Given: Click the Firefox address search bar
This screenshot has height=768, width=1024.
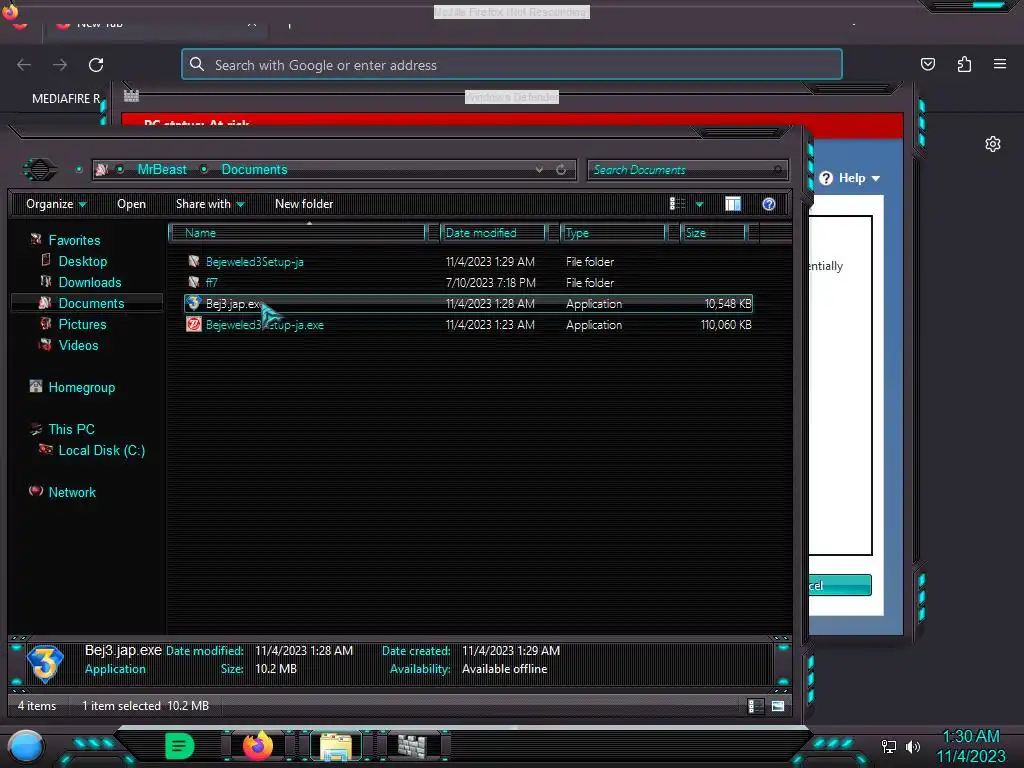Looking at the screenshot, I should coord(512,65).
